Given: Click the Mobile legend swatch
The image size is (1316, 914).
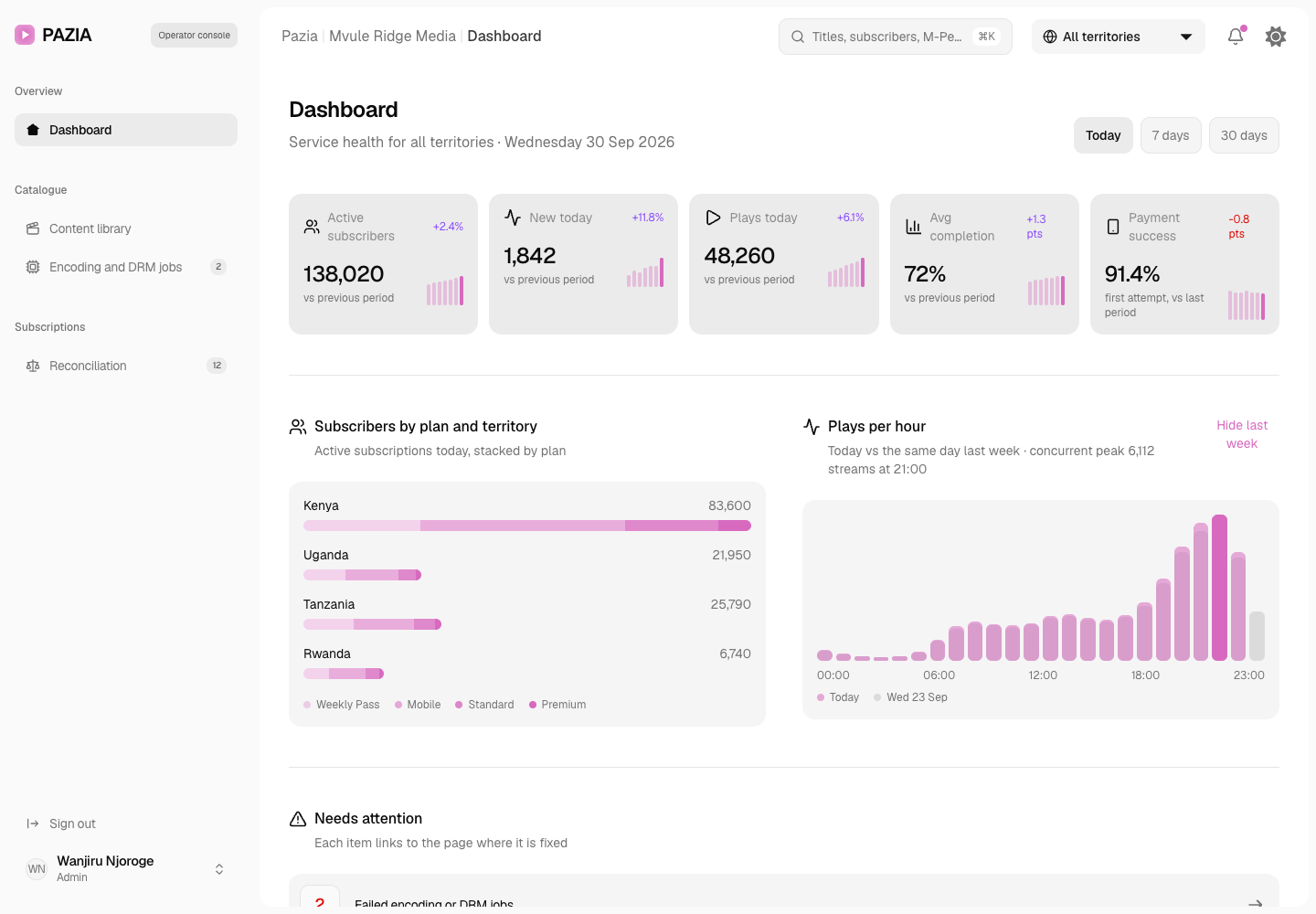Looking at the screenshot, I should (398, 705).
